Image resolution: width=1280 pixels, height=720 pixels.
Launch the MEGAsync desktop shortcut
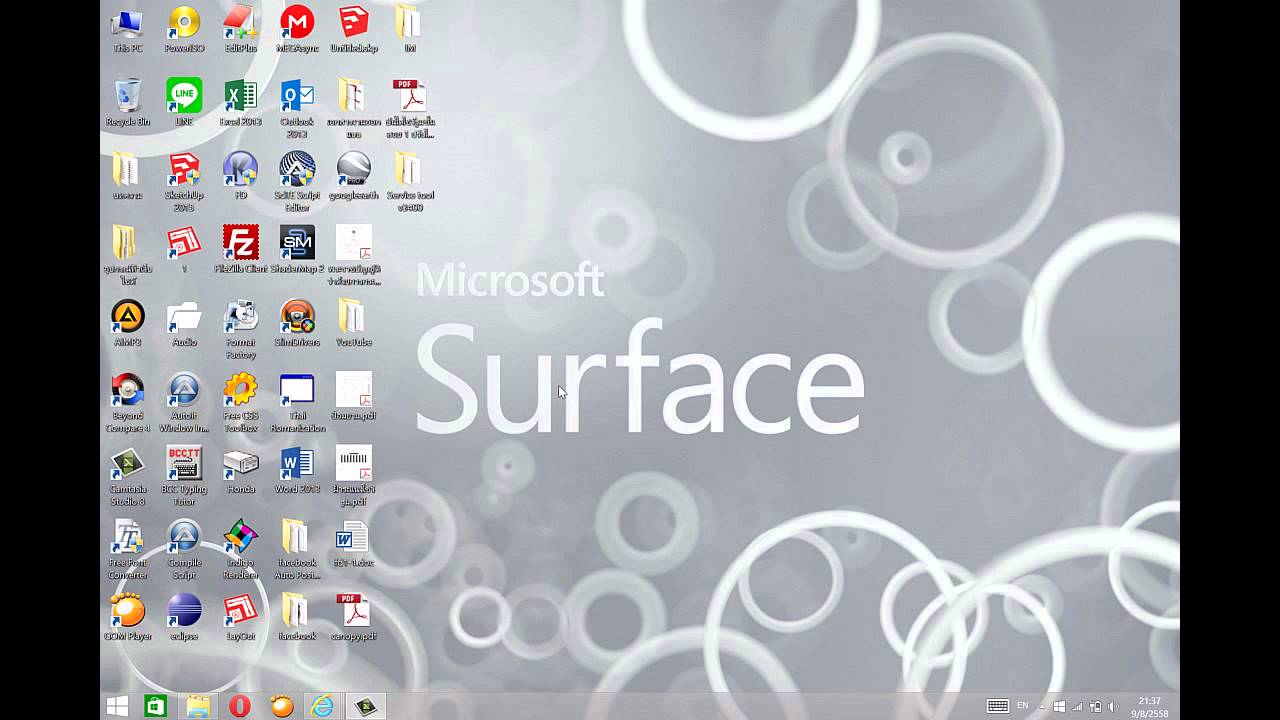pyautogui.click(x=297, y=29)
